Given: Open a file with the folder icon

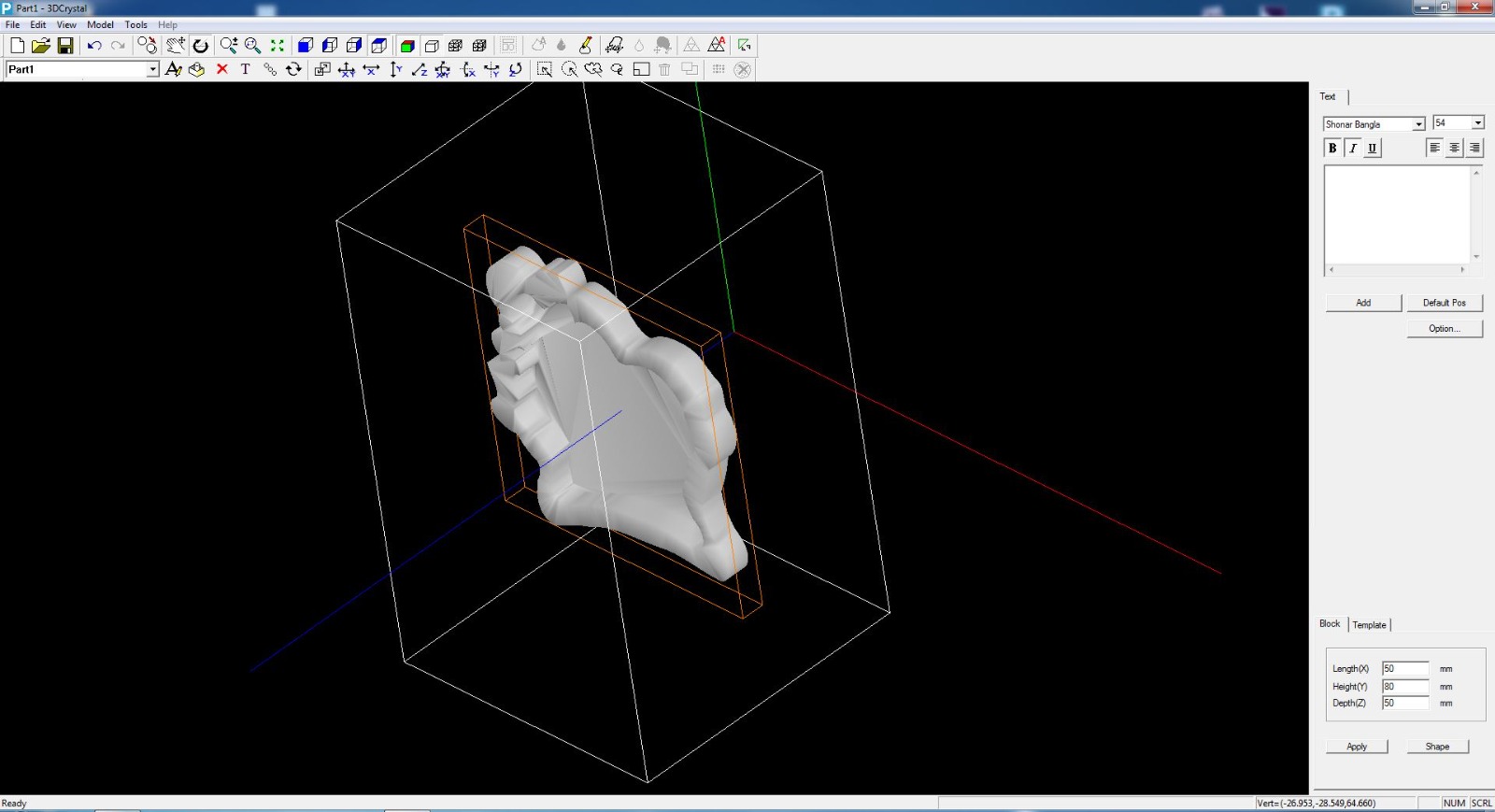Looking at the screenshot, I should [40, 45].
